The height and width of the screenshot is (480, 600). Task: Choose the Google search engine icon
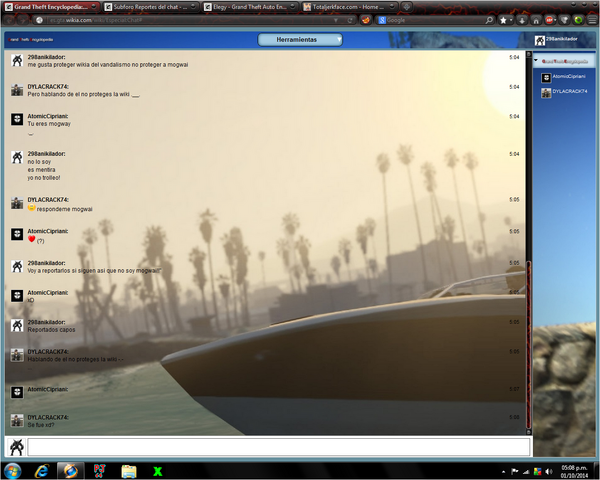(382, 20)
